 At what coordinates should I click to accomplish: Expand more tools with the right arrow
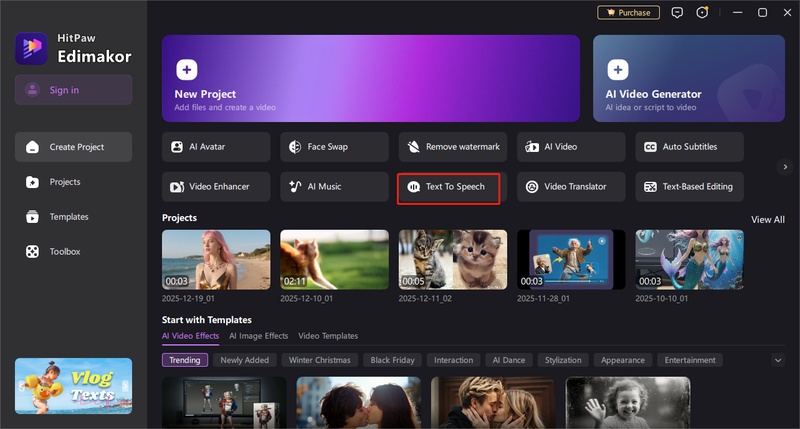click(785, 167)
